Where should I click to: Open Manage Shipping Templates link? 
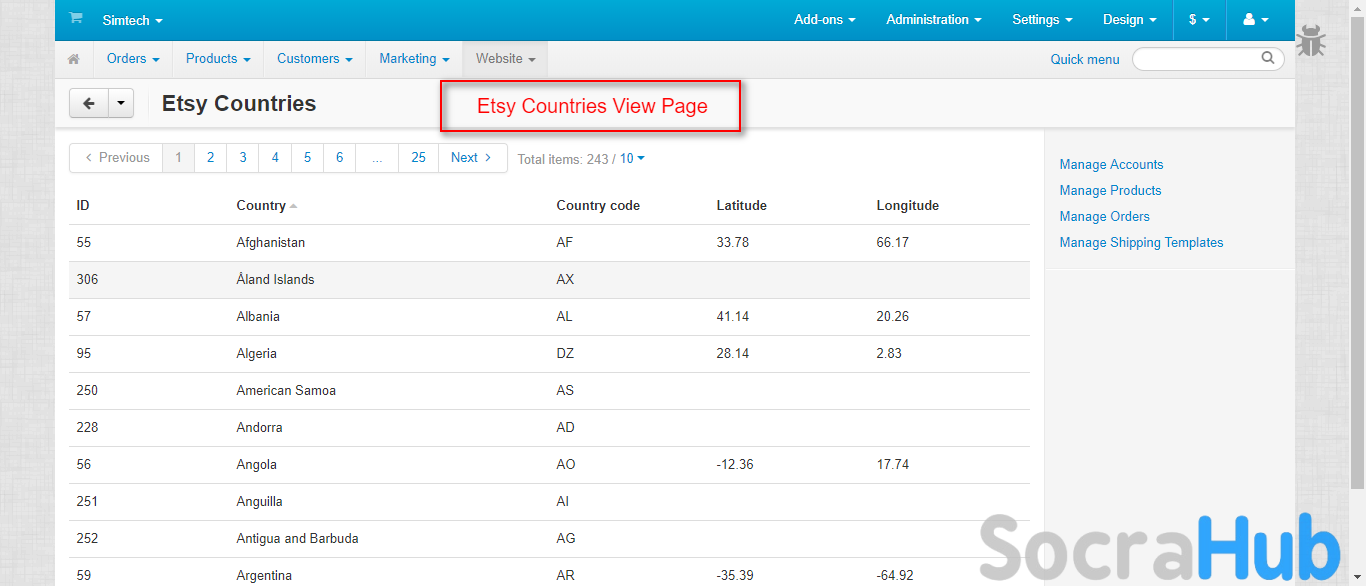[1141, 242]
